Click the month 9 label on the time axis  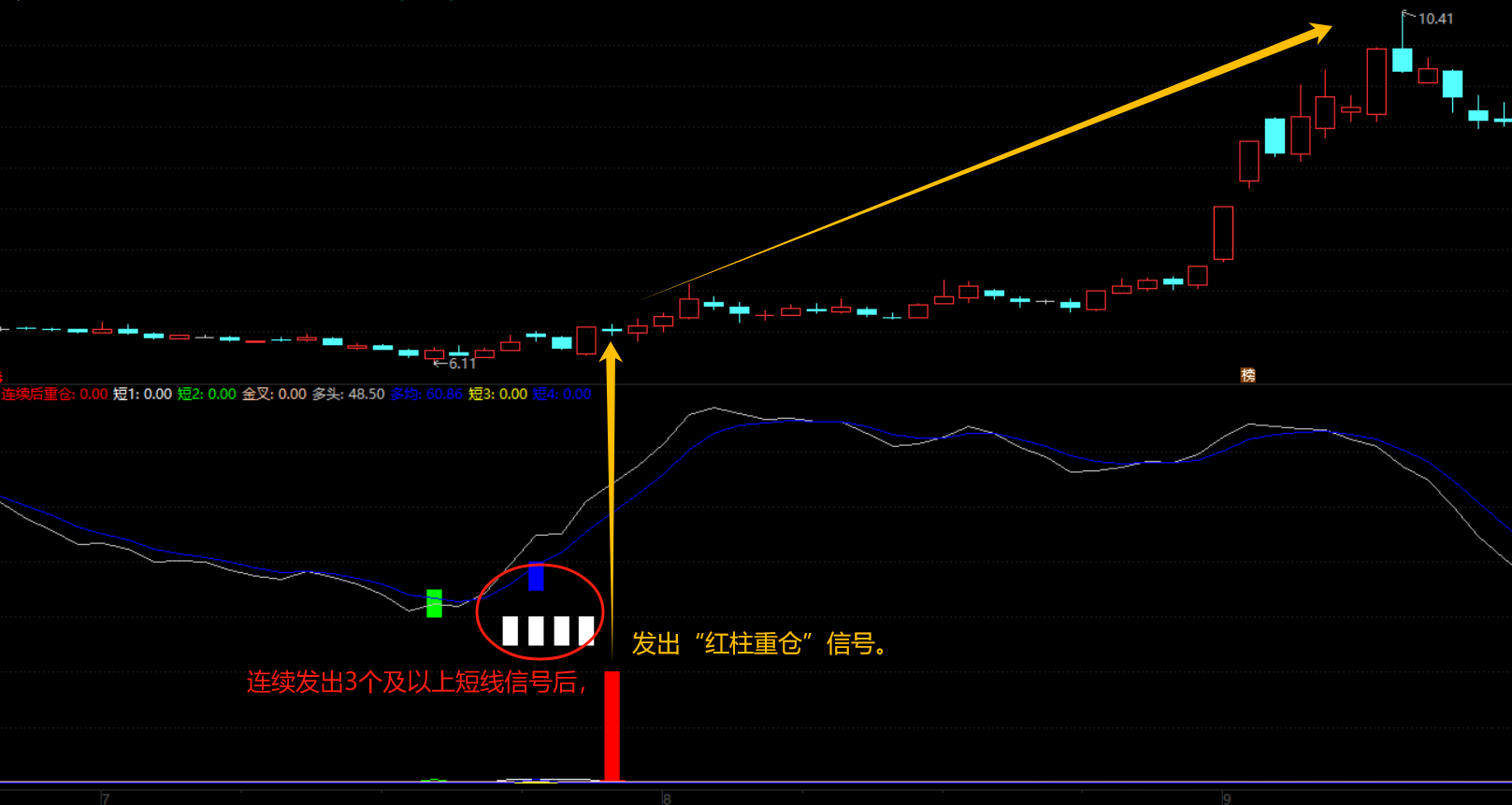[x=1227, y=798]
